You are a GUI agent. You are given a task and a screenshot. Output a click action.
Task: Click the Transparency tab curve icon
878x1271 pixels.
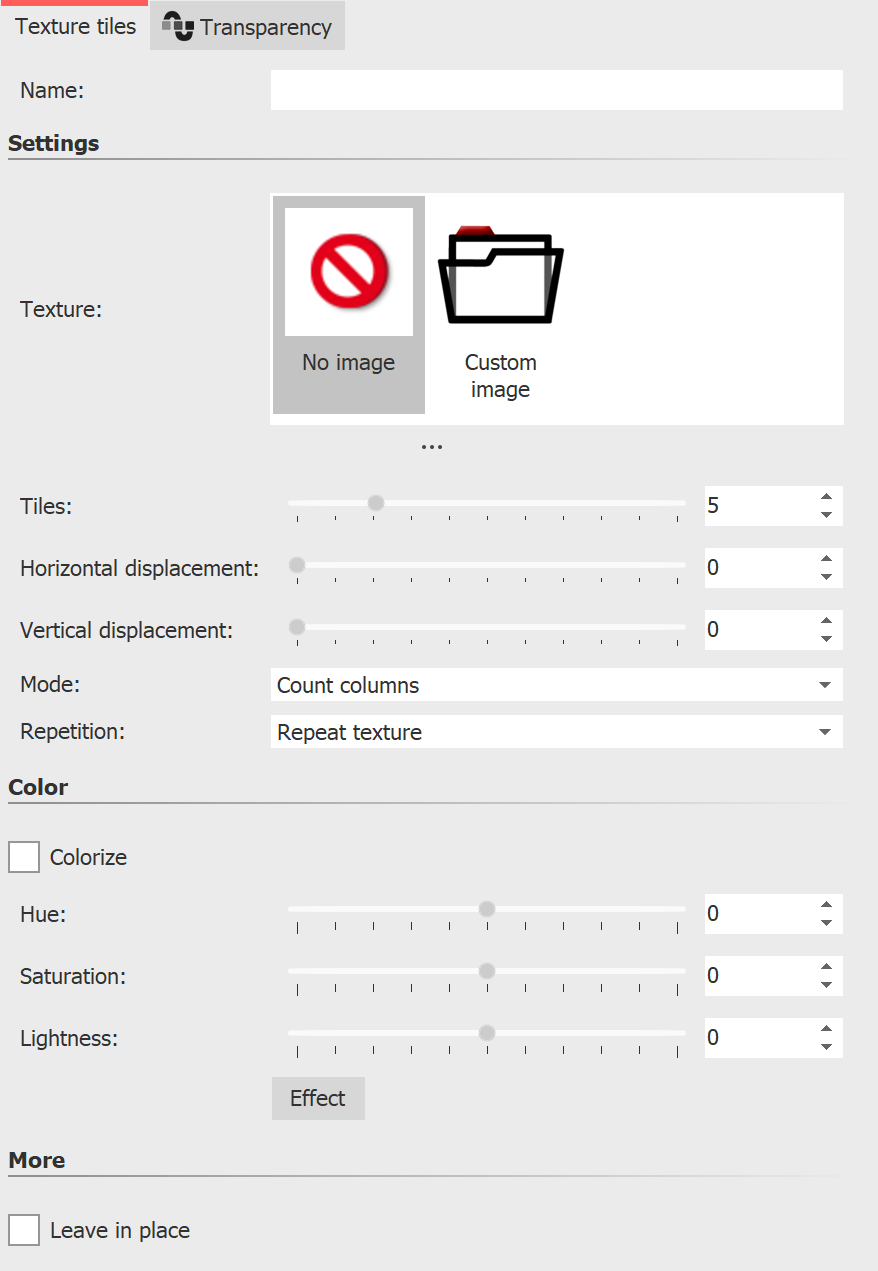click(177, 28)
